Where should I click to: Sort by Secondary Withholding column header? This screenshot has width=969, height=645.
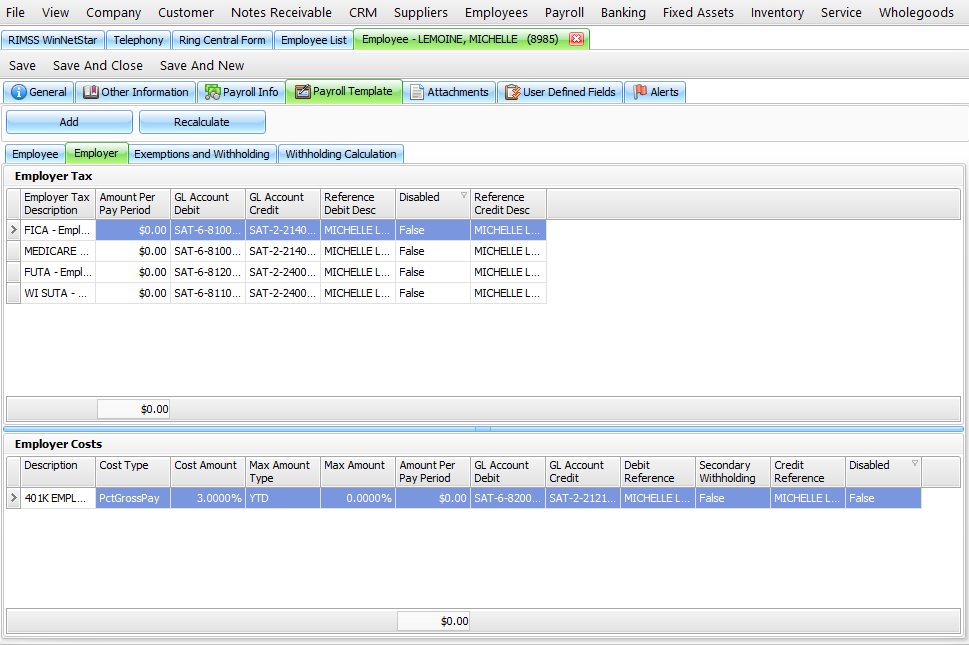tap(733, 471)
